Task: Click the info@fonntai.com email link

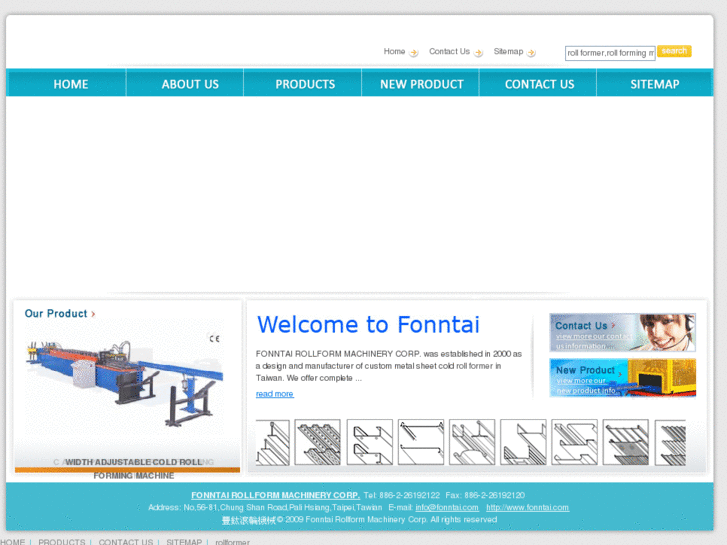Action: click(x=447, y=507)
